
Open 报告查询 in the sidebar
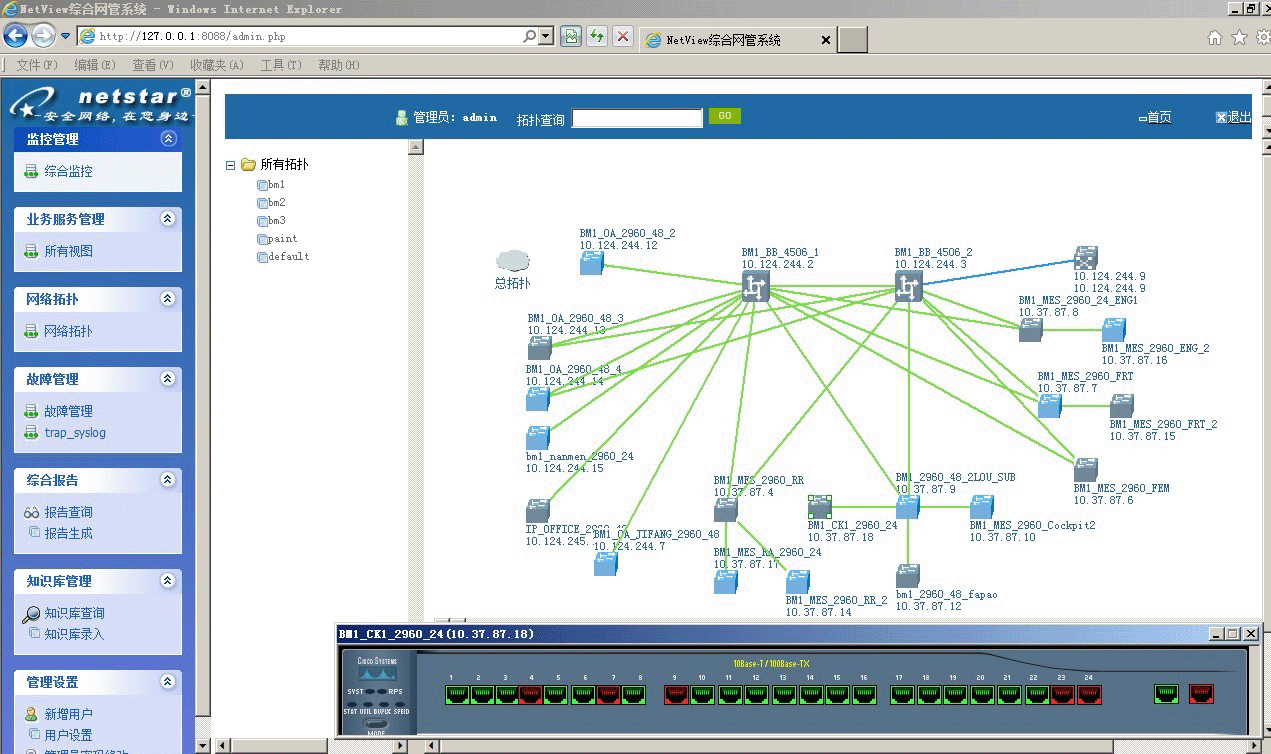[68, 512]
